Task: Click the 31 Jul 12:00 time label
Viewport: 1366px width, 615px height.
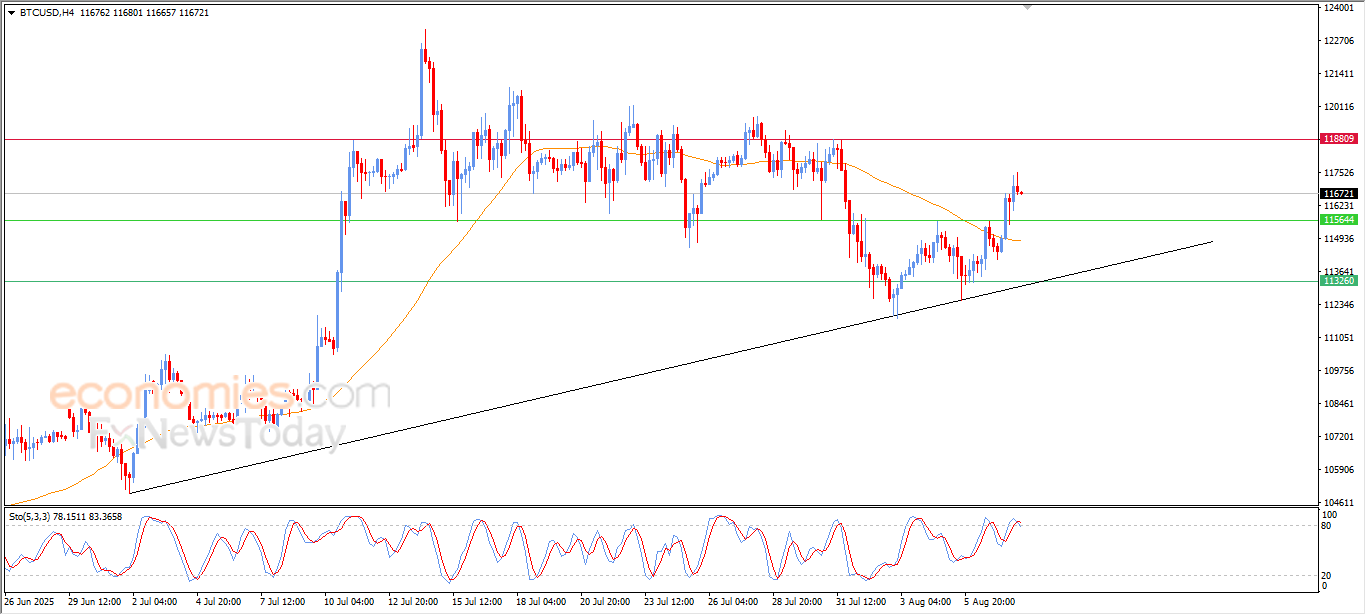Action: tap(861, 602)
